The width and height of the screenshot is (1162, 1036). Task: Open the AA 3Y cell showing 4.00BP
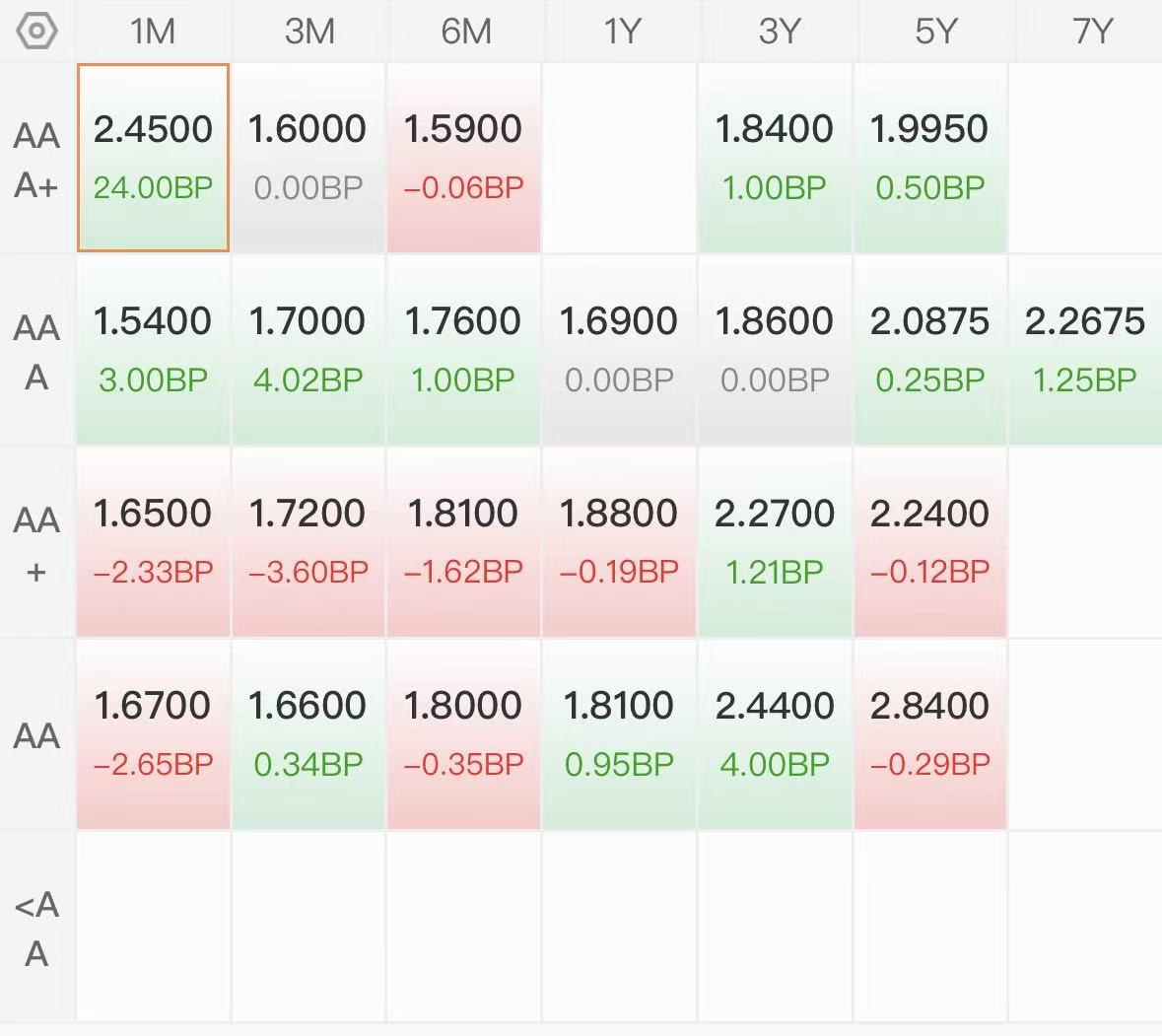[776, 733]
